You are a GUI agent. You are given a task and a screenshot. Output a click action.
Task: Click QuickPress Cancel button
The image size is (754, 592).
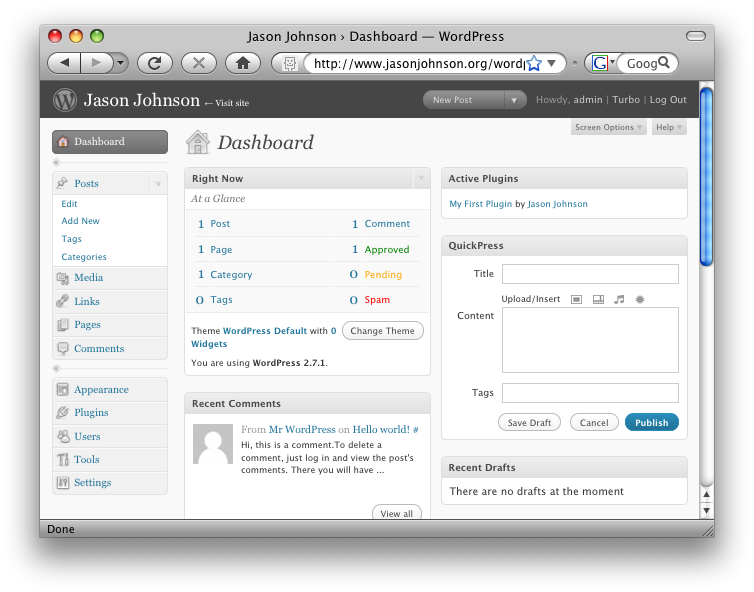(x=594, y=423)
